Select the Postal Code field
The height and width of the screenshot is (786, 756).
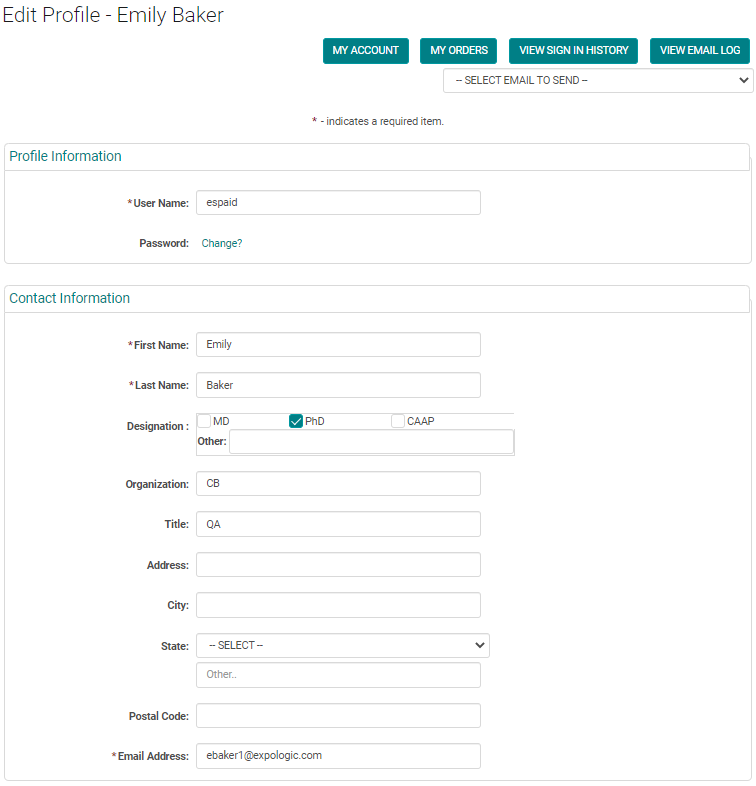[x=338, y=715]
